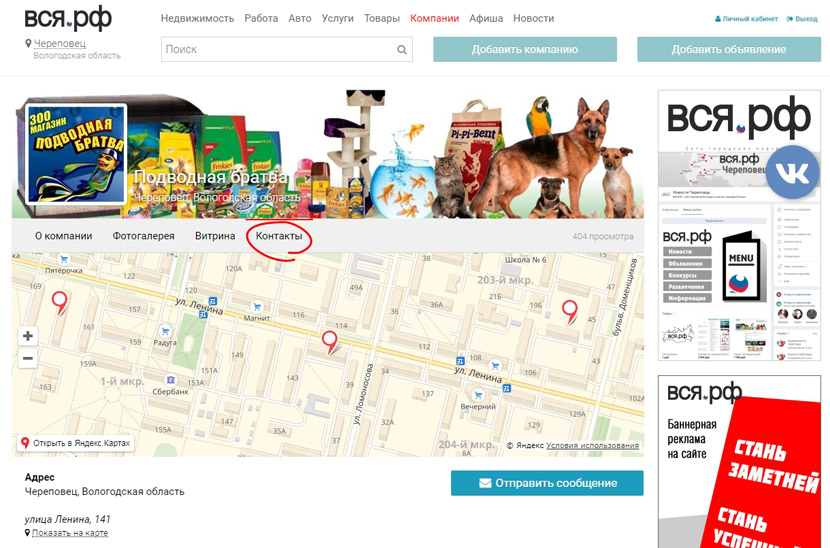Switch to the О компании tab
The image size is (830, 548).
pos(64,236)
